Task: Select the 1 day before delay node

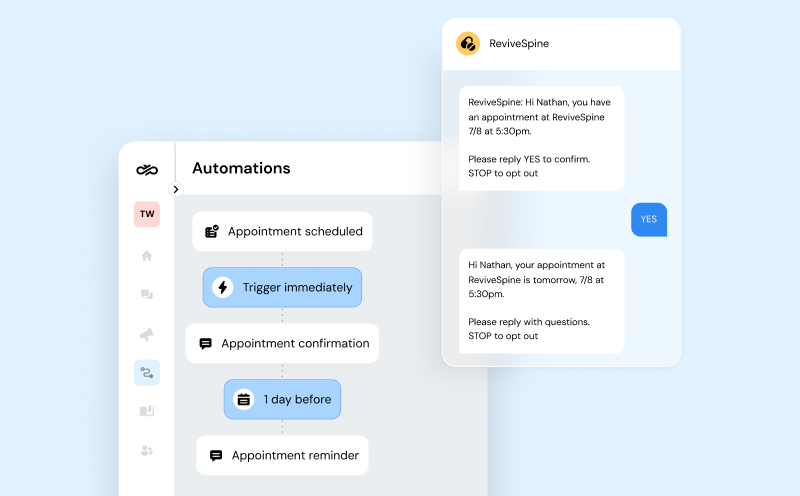Action: (x=282, y=399)
